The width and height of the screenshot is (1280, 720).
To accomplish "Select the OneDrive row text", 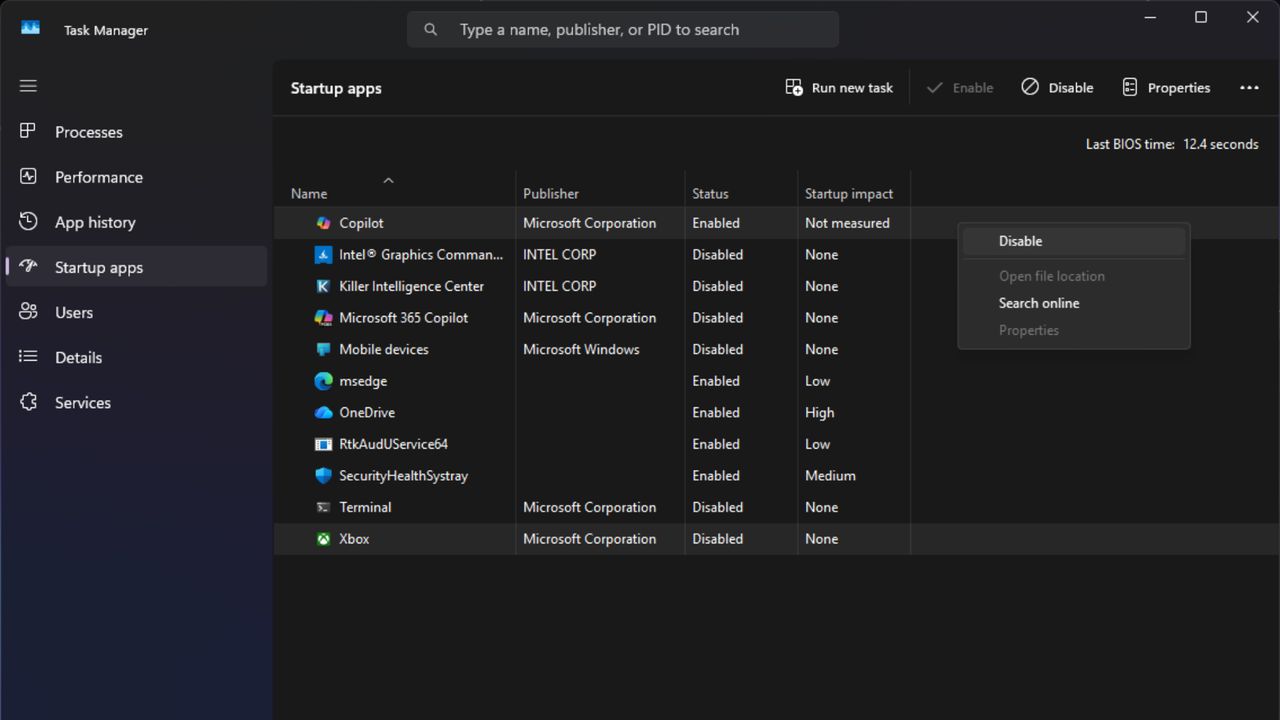I will point(367,412).
